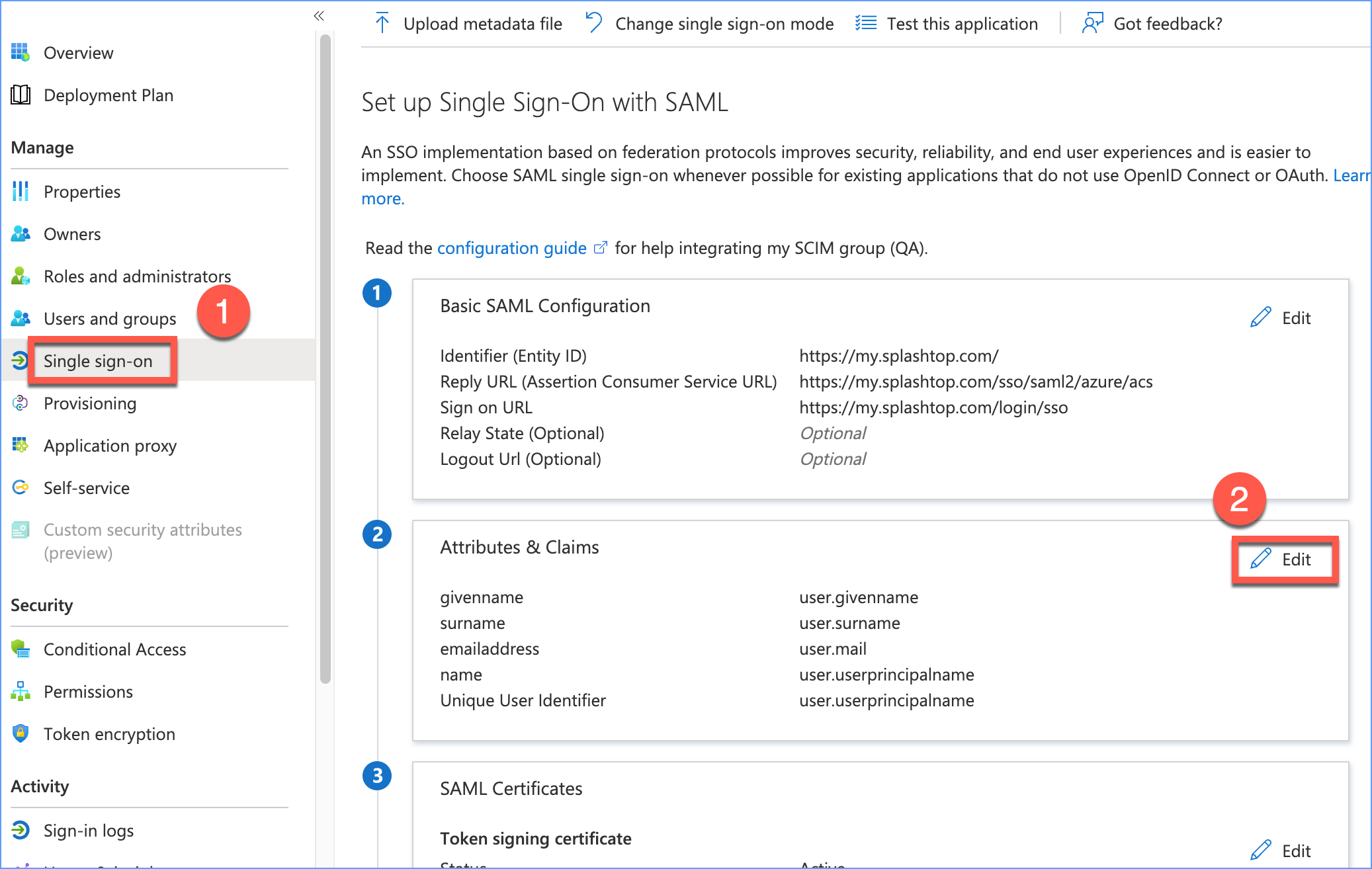Click the sidebar vertical scrollbar

coord(325,358)
